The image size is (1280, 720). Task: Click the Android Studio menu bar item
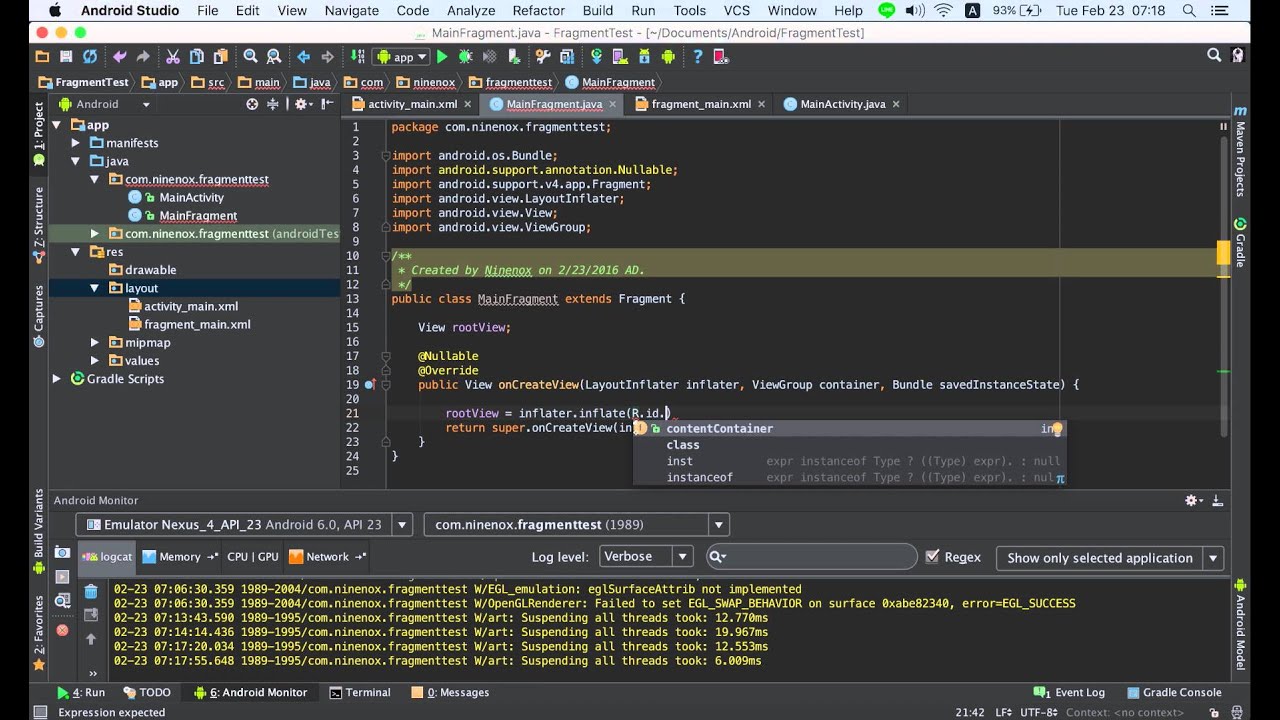pos(130,10)
